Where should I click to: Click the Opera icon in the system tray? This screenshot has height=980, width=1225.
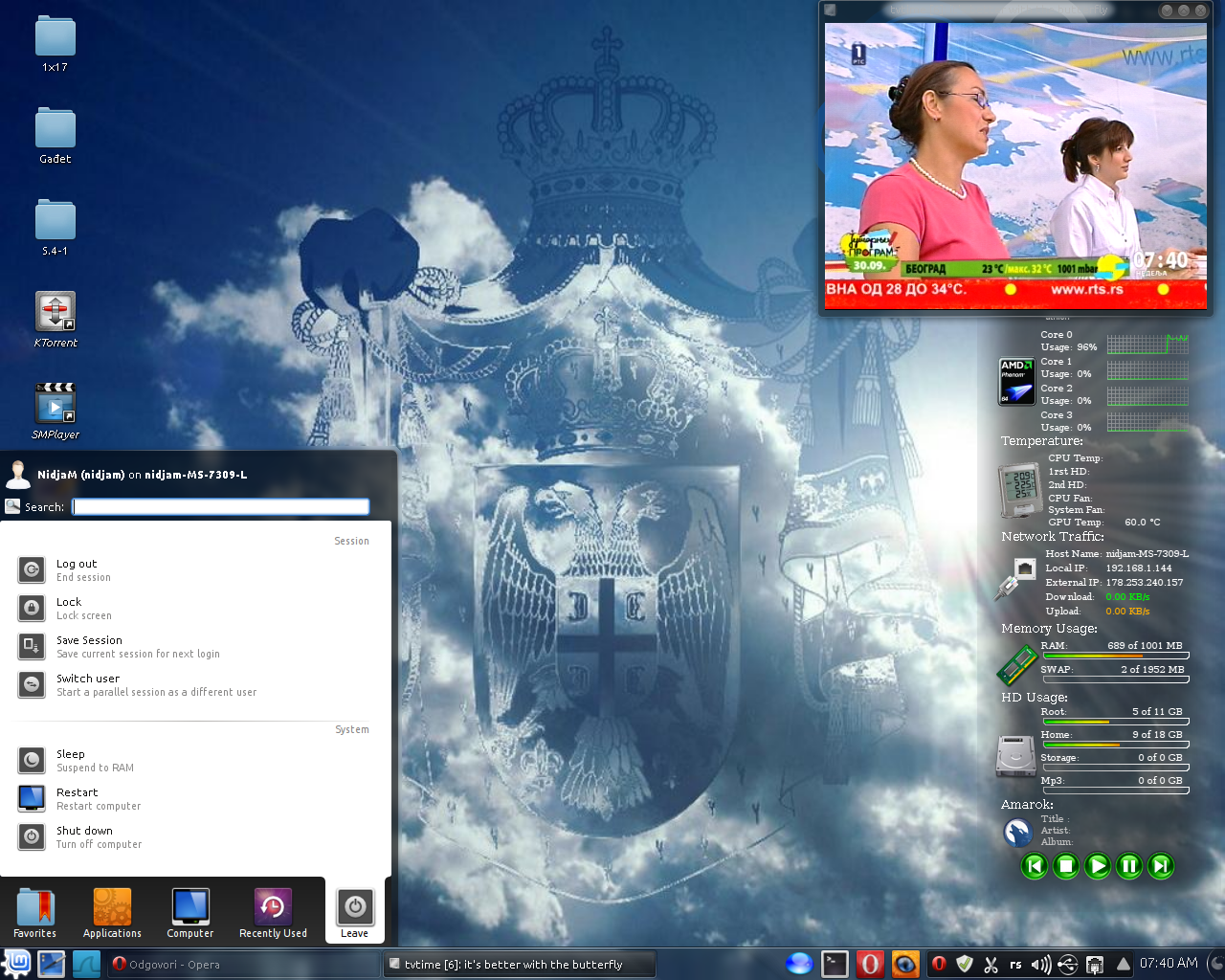(939, 964)
